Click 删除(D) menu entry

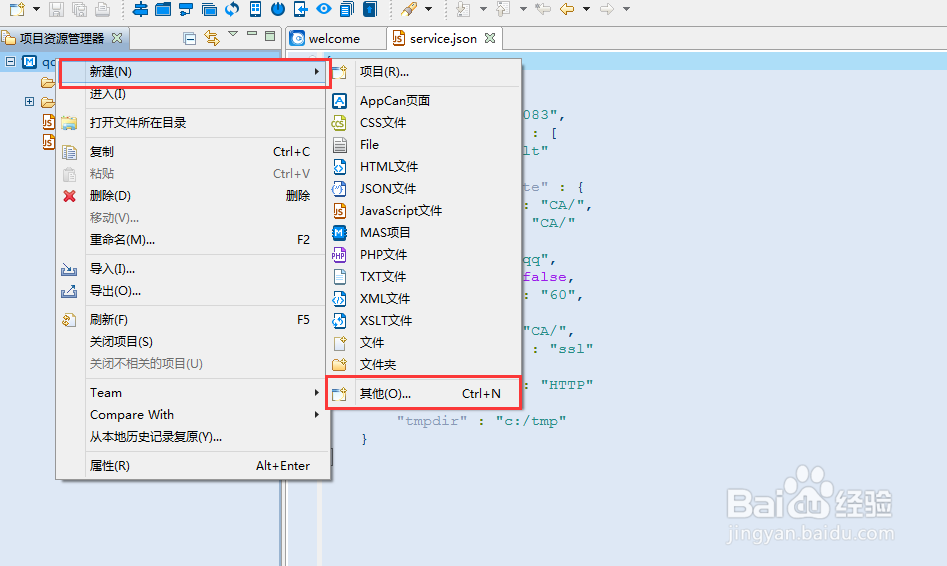tap(193, 196)
